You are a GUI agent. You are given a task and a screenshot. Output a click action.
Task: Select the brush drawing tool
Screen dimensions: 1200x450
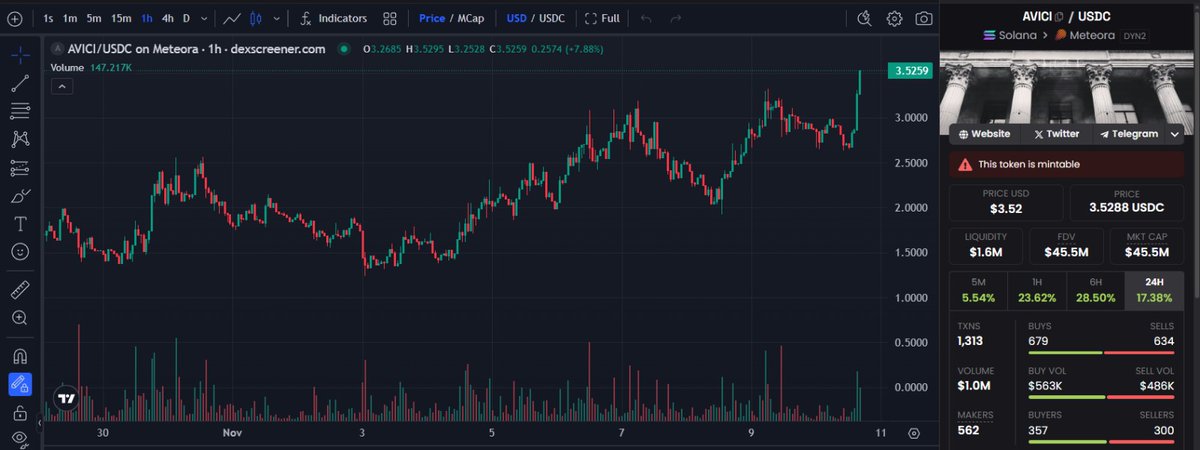(x=19, y=195)
